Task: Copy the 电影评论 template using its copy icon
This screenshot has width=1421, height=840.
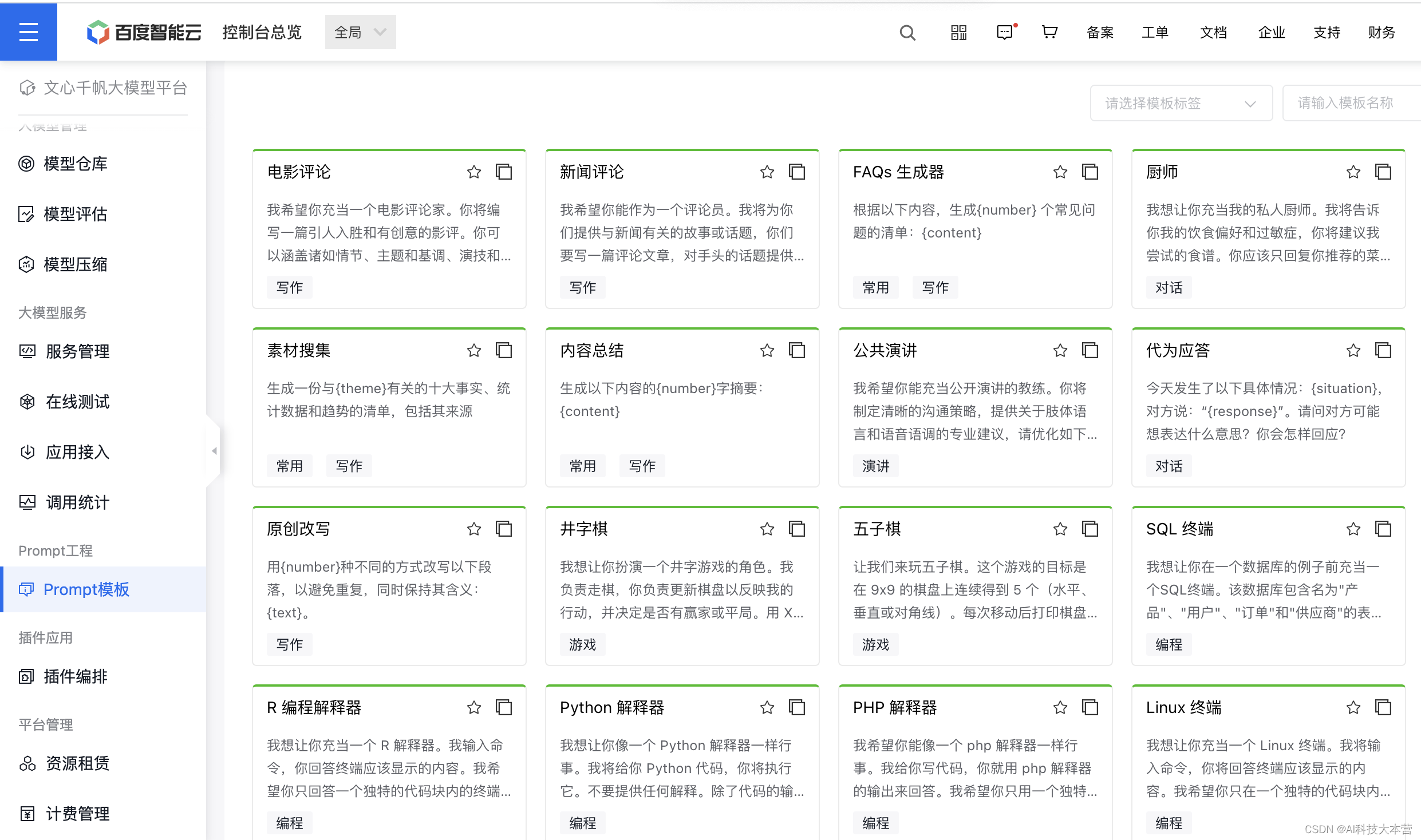Action: coord(504,172)
